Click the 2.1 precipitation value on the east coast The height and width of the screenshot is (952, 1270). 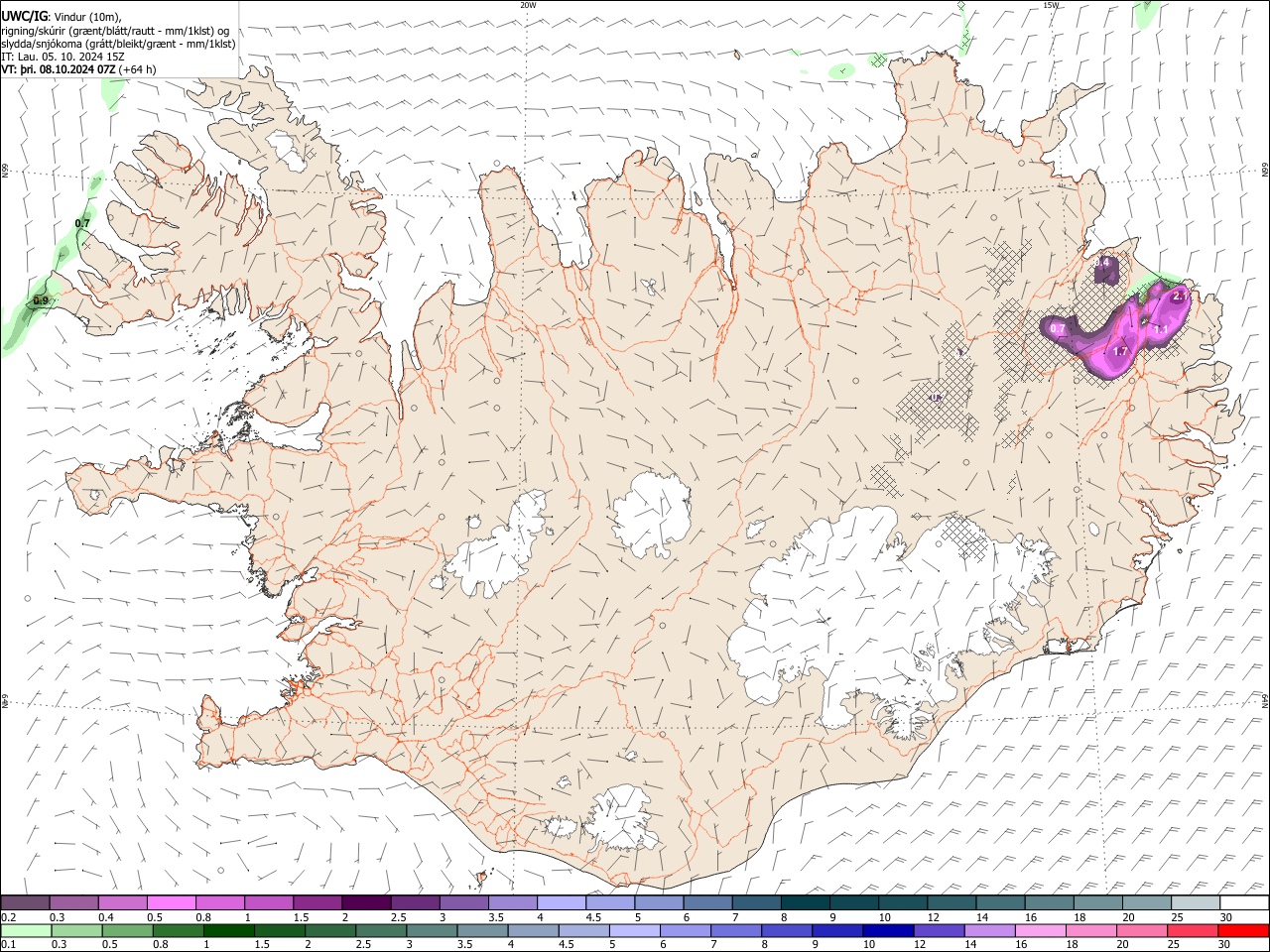tap(1181, 296)
